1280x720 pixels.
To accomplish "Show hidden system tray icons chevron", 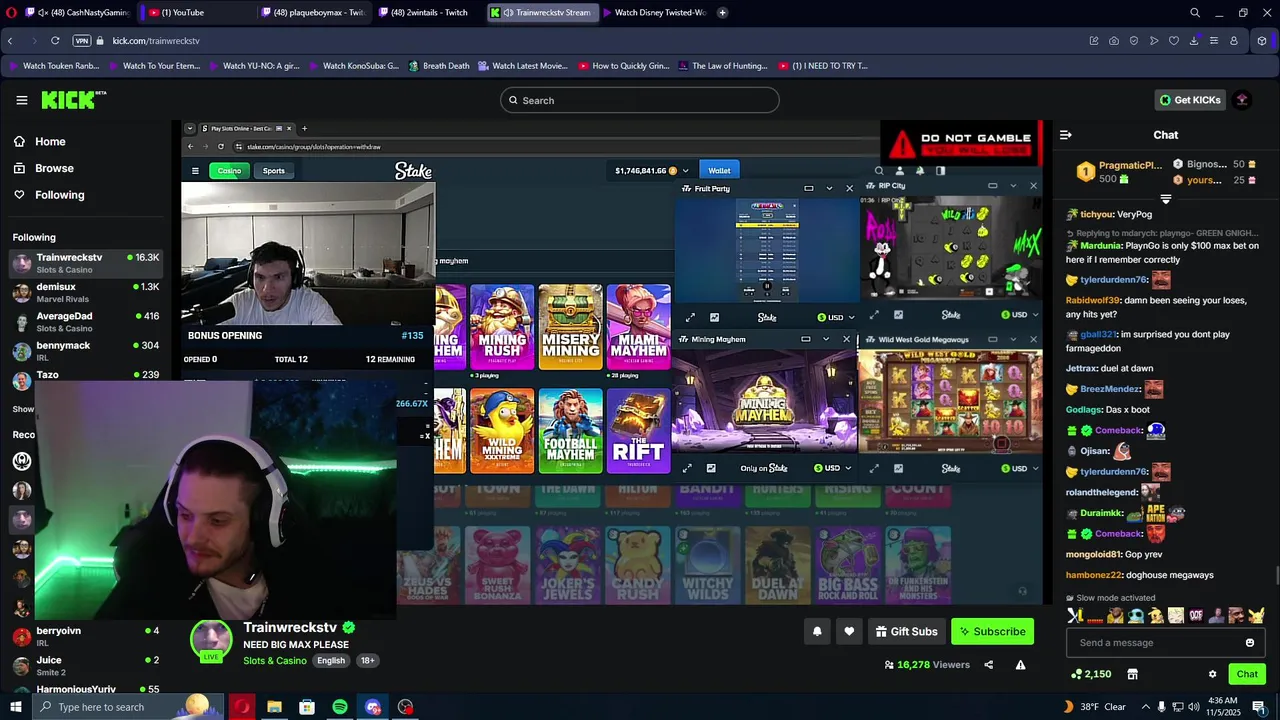I will pyautogui.click(x=1146, y=707).
